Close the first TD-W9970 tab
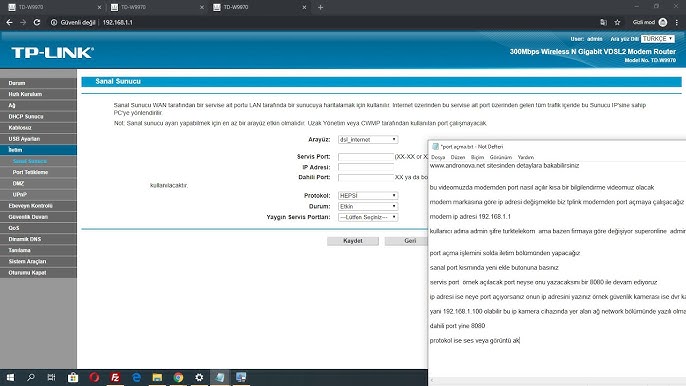The image size is (686, 386). (99, 7)
